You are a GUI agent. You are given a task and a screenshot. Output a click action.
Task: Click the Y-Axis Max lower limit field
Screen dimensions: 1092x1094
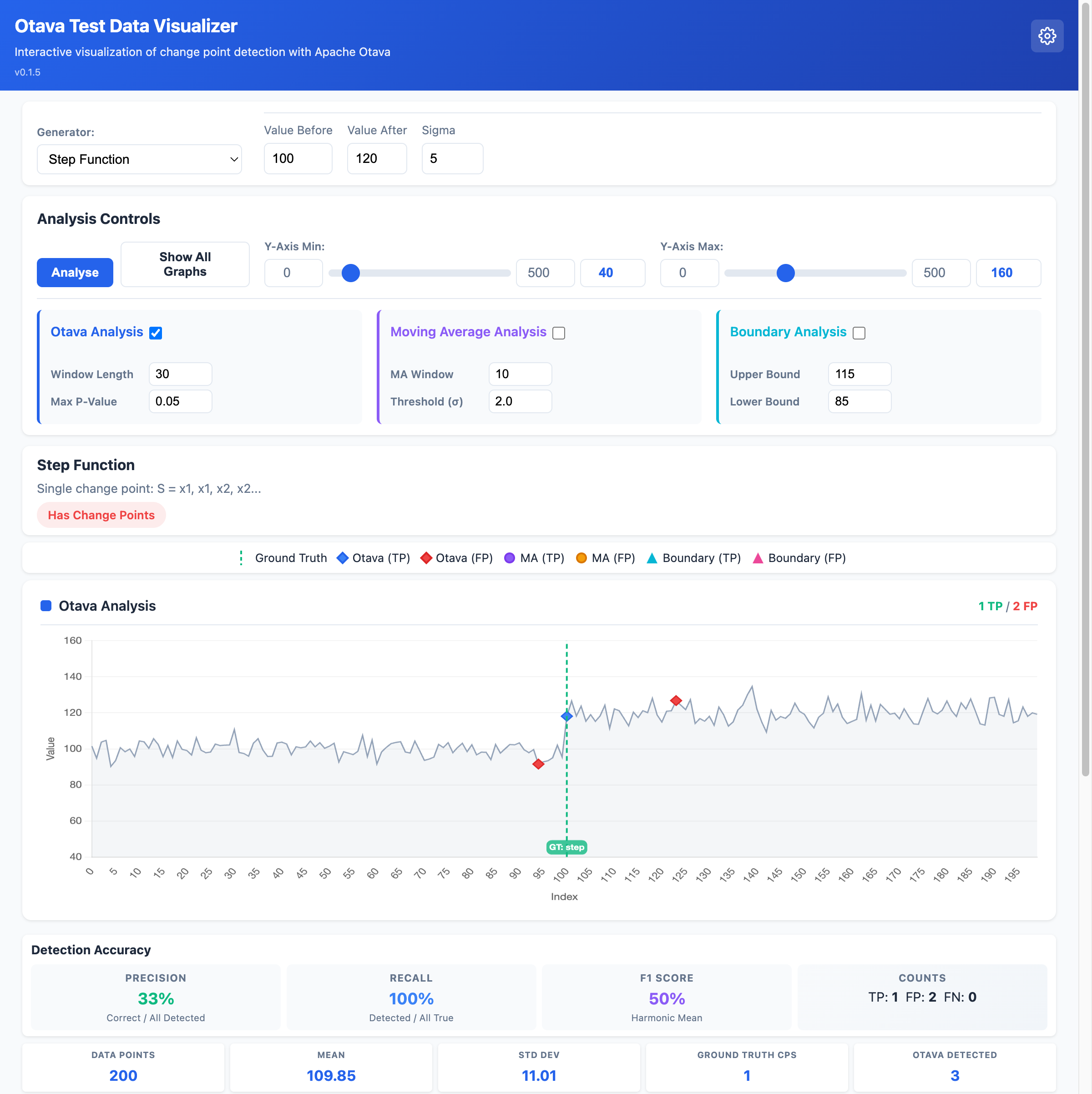[x=689, y=273]
